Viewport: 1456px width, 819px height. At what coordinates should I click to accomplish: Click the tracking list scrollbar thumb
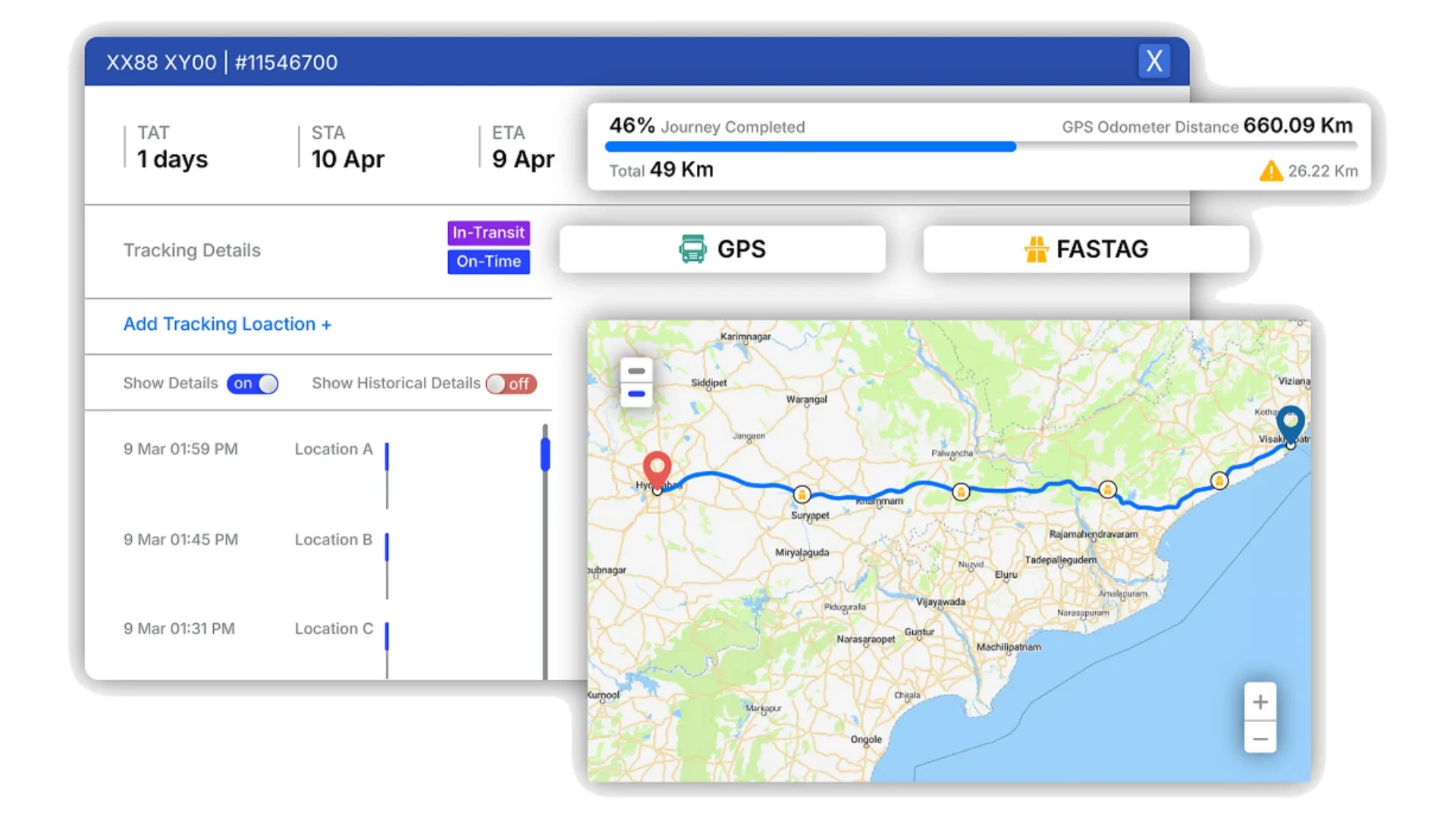point(544,455)
